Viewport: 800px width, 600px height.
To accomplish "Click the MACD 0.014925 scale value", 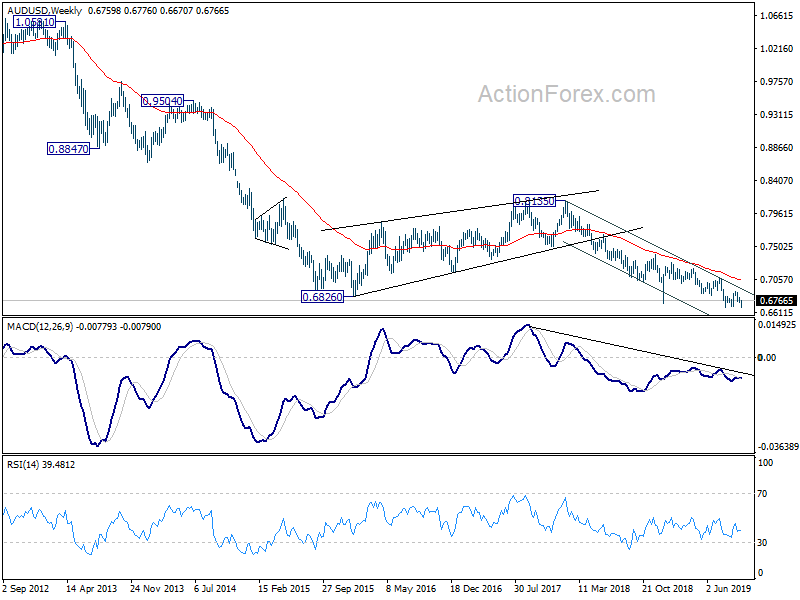I will point(777,324).
